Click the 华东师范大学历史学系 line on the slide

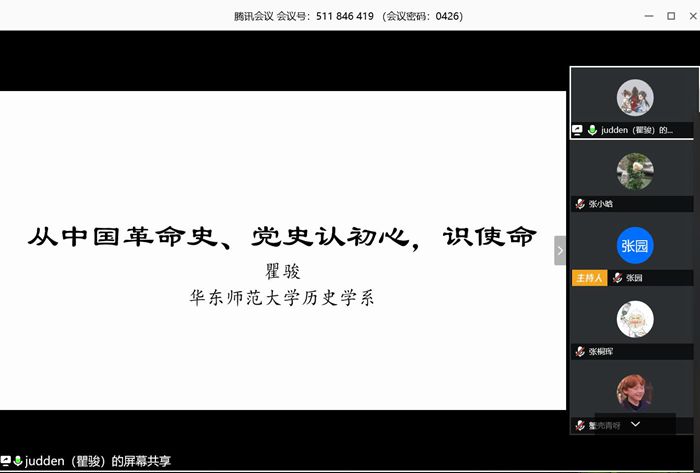[x=282, y=298]
